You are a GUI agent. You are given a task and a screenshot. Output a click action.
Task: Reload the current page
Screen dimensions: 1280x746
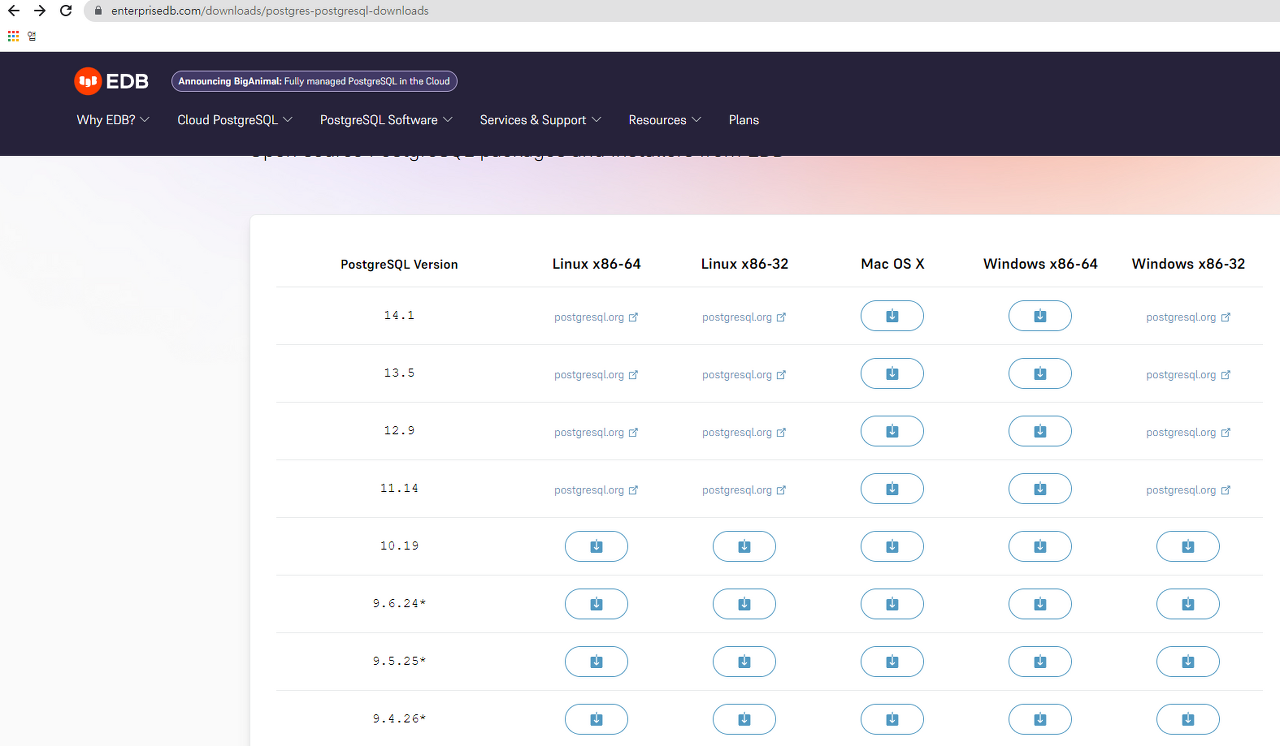66,11
